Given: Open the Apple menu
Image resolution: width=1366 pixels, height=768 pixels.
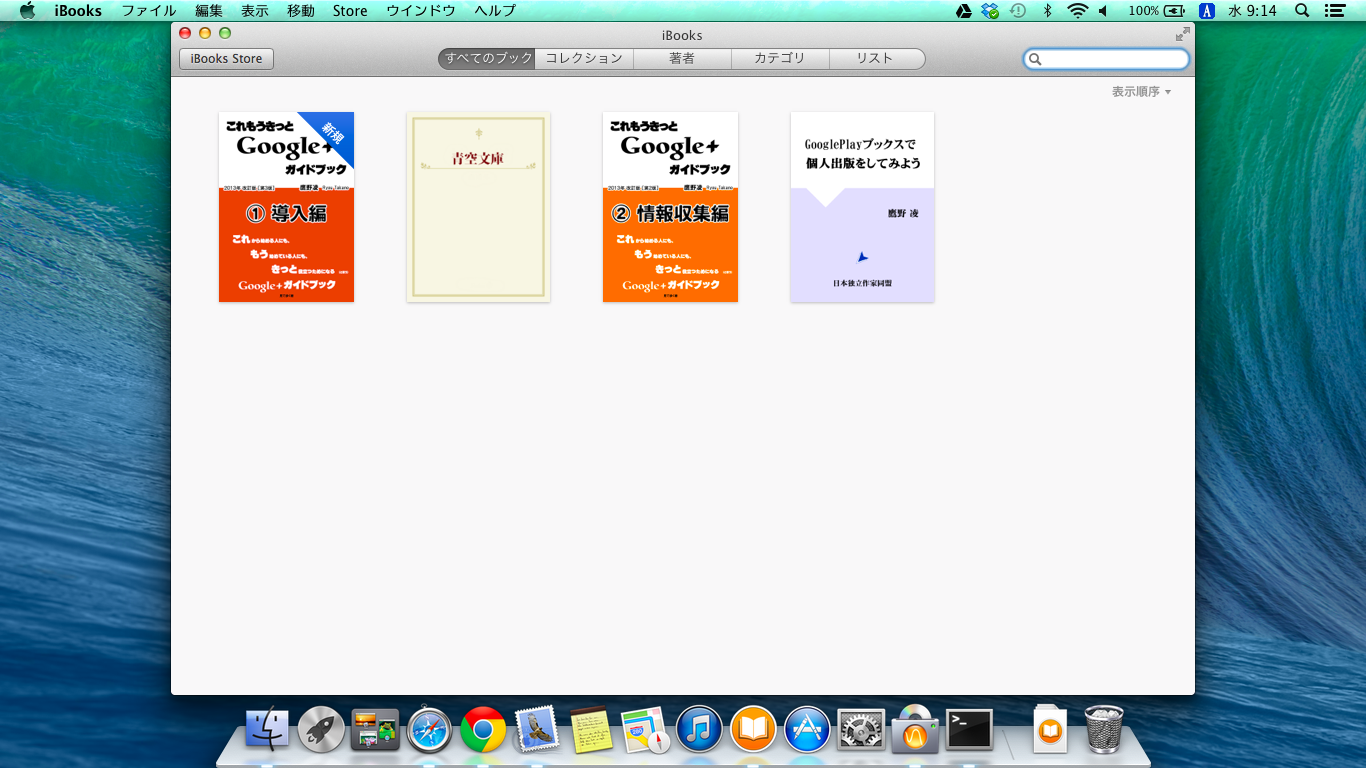Looking at the screenshot, I should click(28, 11).
